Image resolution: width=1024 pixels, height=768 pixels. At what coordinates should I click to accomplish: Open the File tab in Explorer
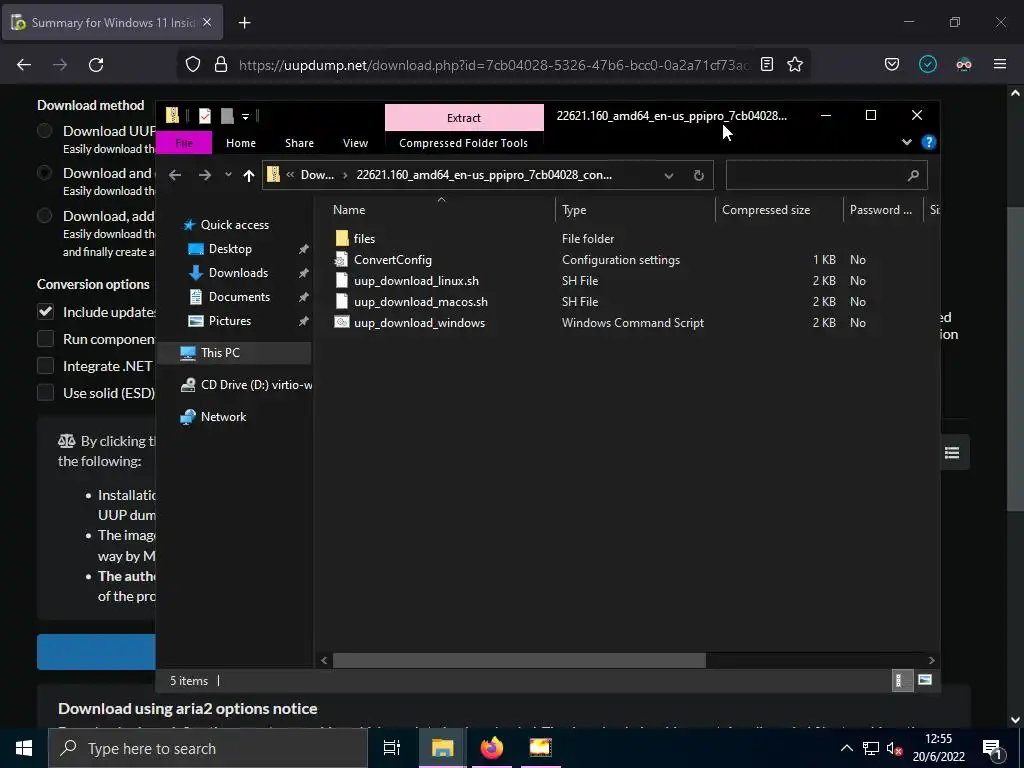point(184,143)
